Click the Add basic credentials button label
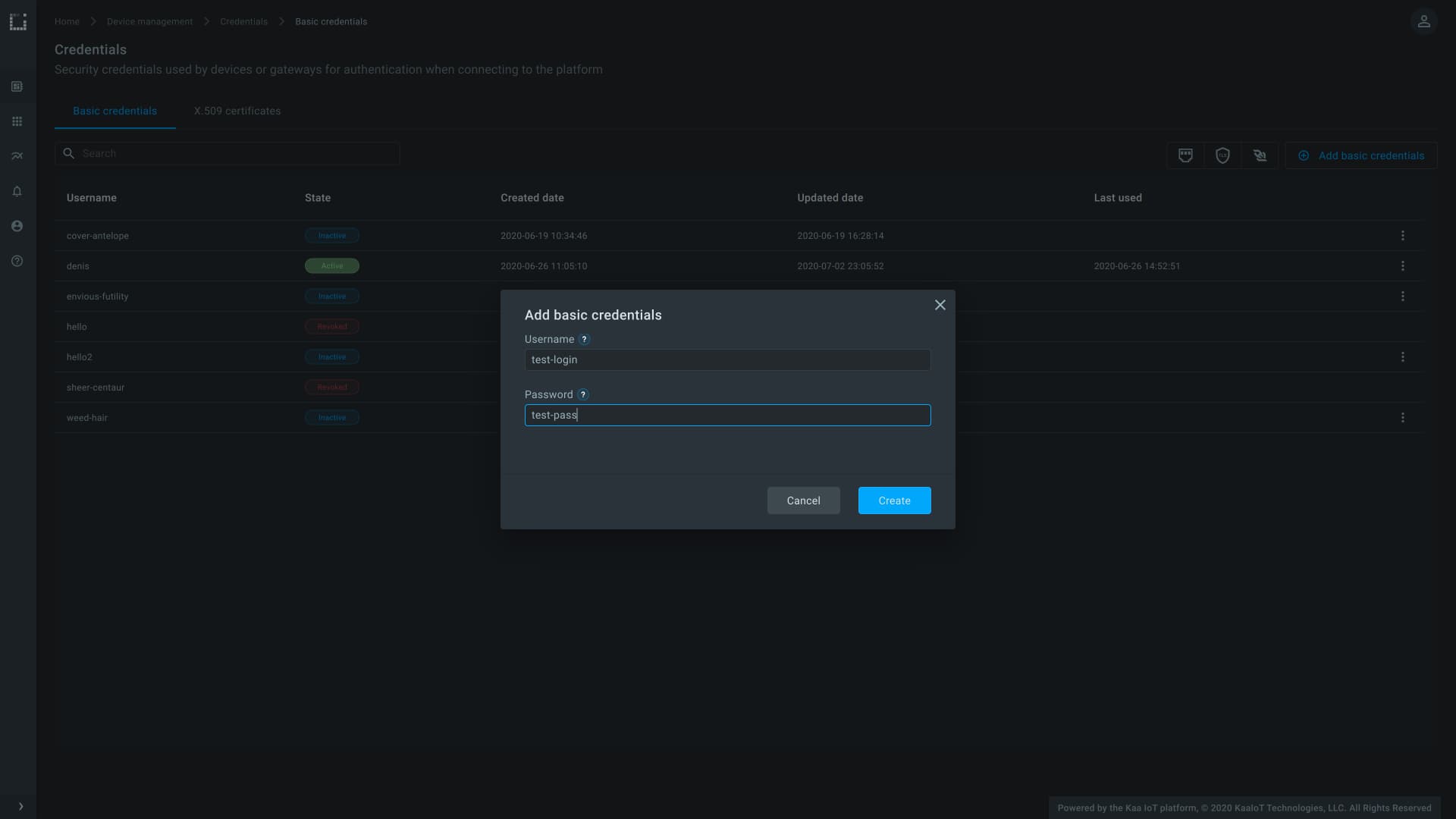The width and height of the screenshot is (1456, 819). [x=1371, y=155]
